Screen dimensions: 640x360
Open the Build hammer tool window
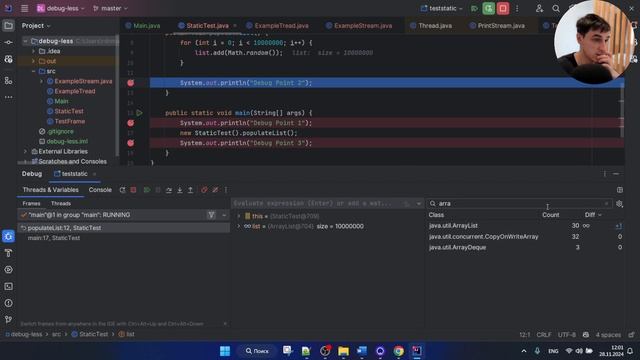pos(8,253)
